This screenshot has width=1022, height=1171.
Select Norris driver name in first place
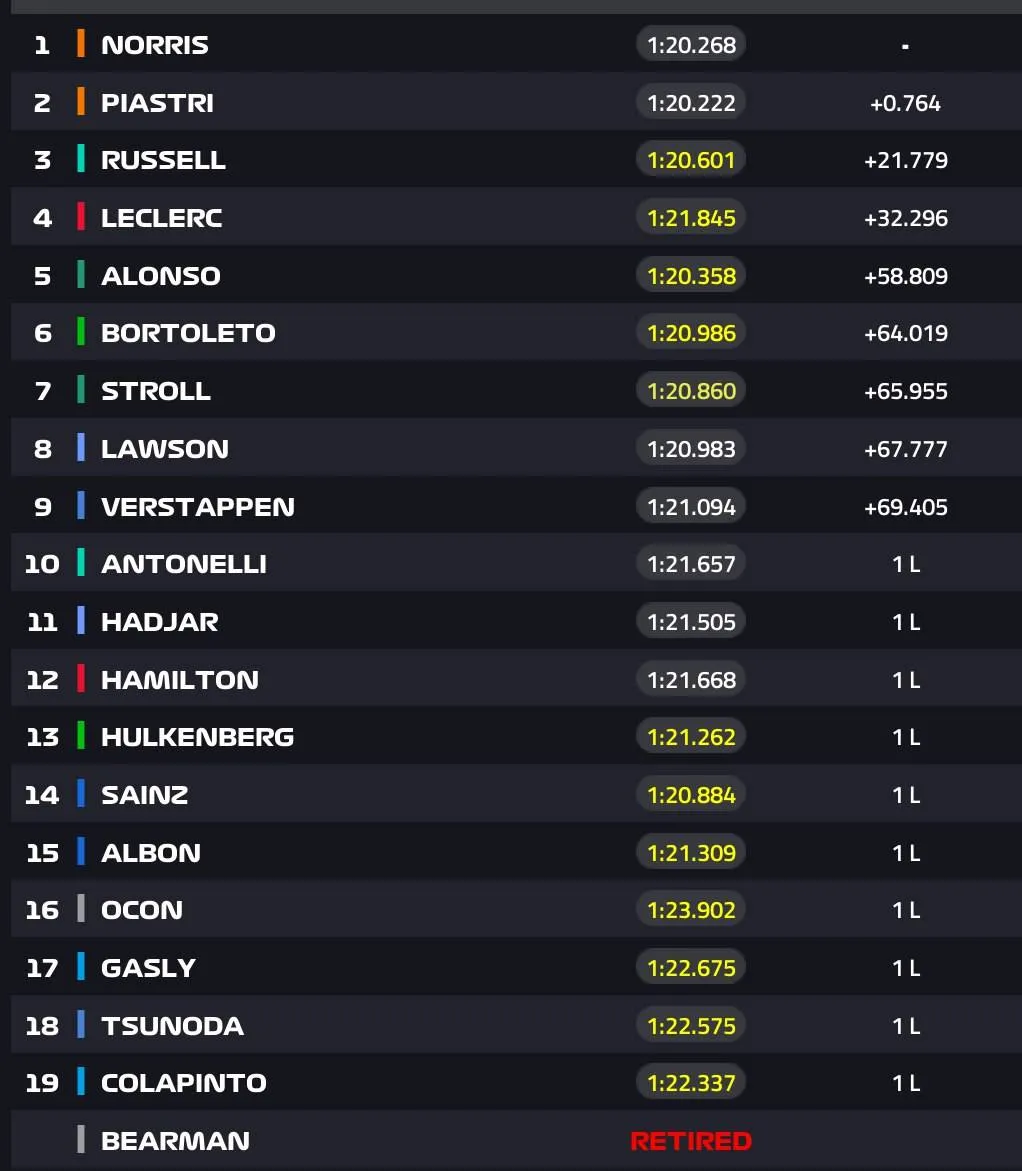tap(155, 45)
